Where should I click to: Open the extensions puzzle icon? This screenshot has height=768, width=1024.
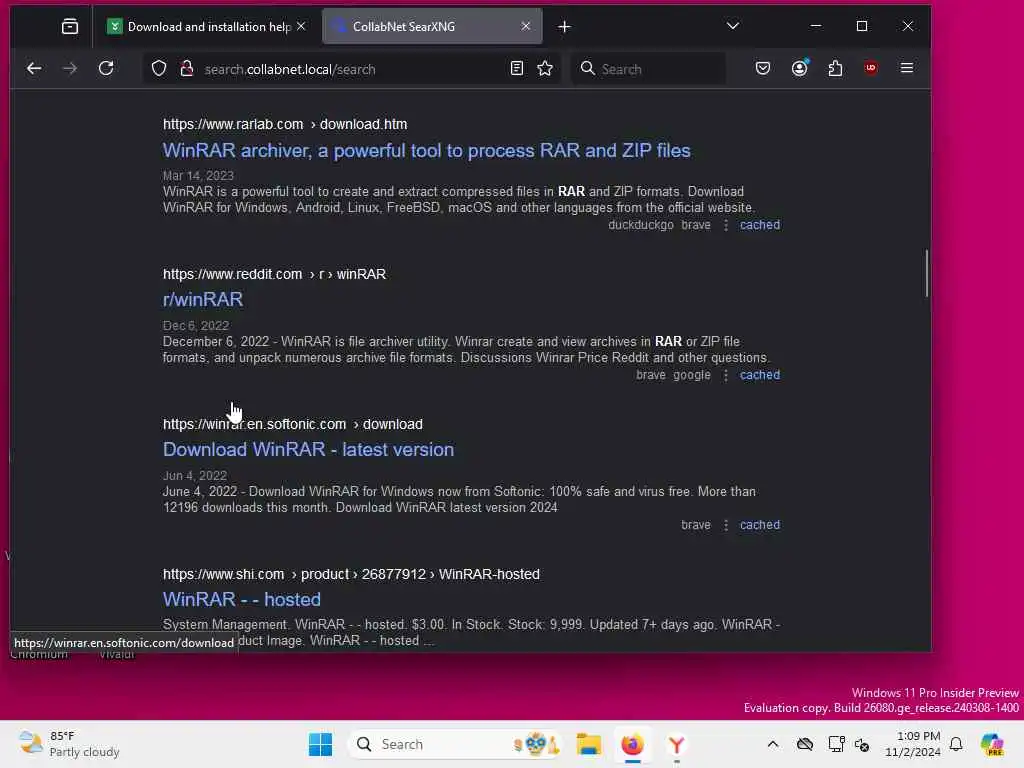835,69
